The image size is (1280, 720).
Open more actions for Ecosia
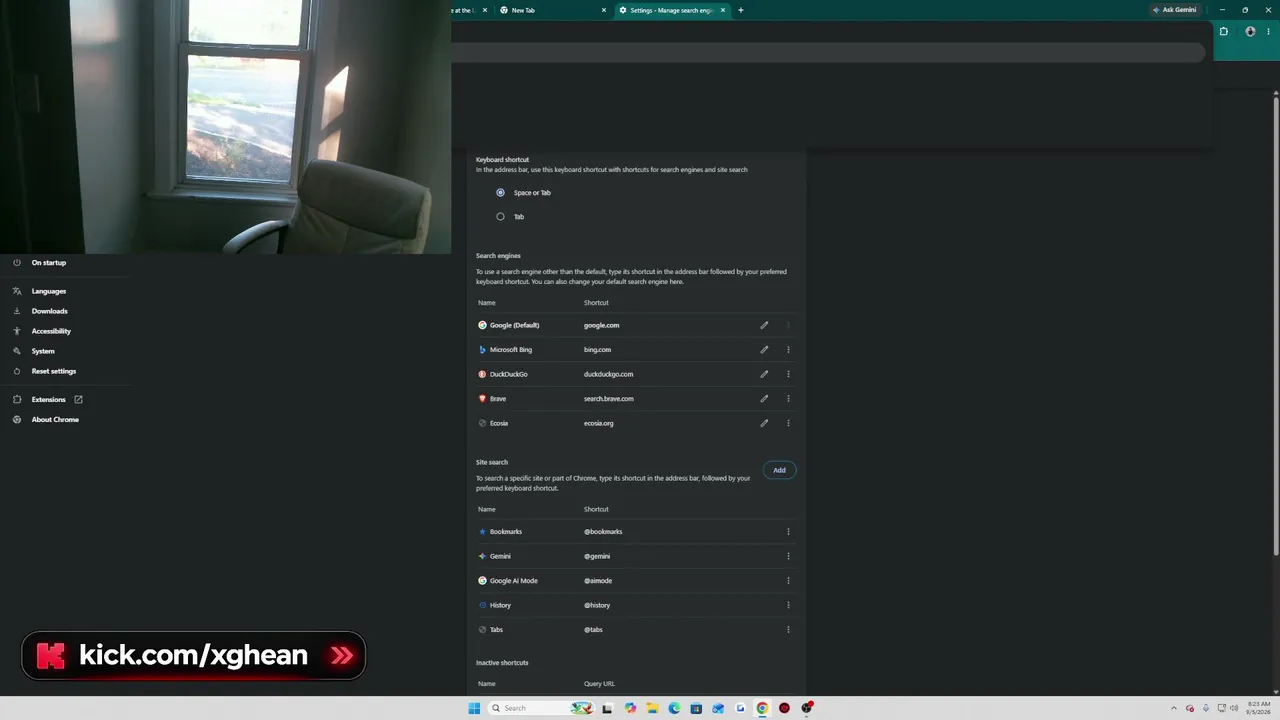[788, 423]
